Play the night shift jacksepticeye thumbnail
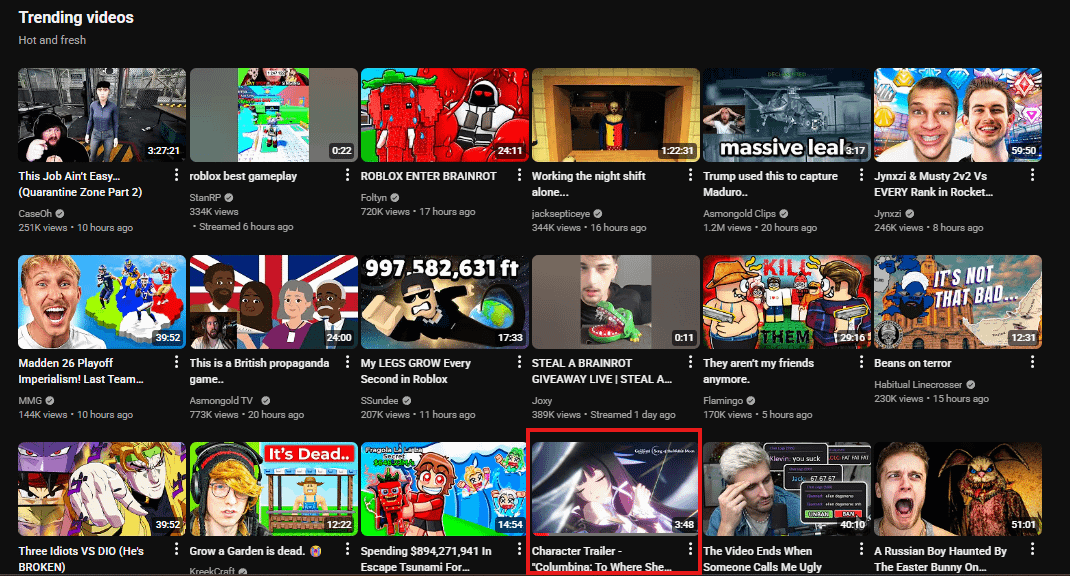The height and width of the screenshot is (576, 1070). pyautogui.click(x=616, y=115)
